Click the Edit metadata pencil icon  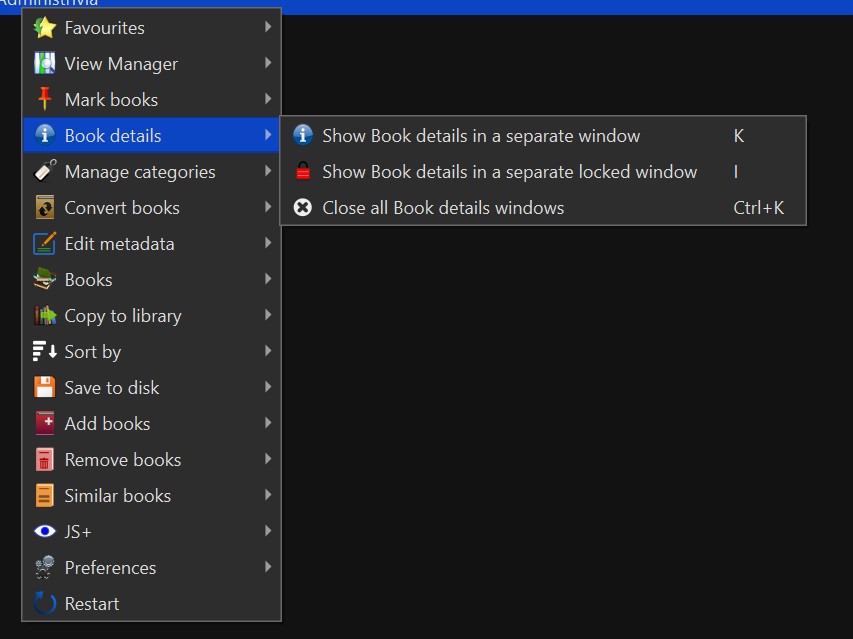click(x=45, y=244)
